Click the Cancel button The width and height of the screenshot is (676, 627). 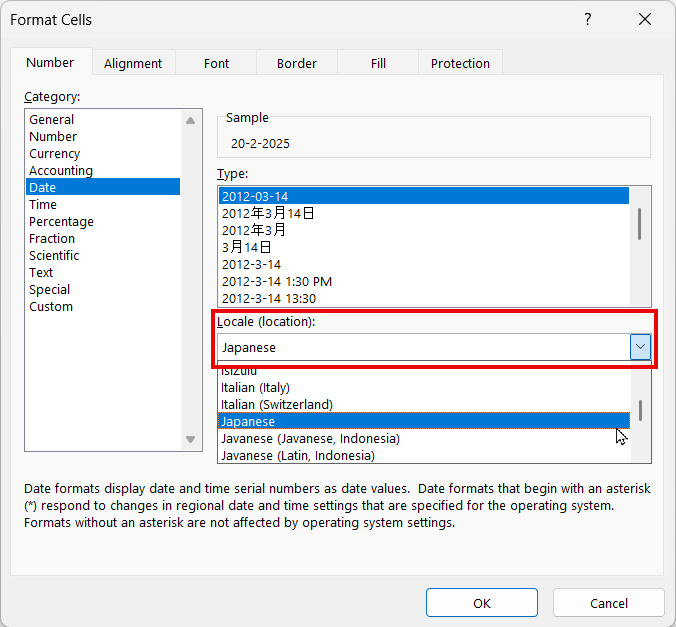(608, 603)
